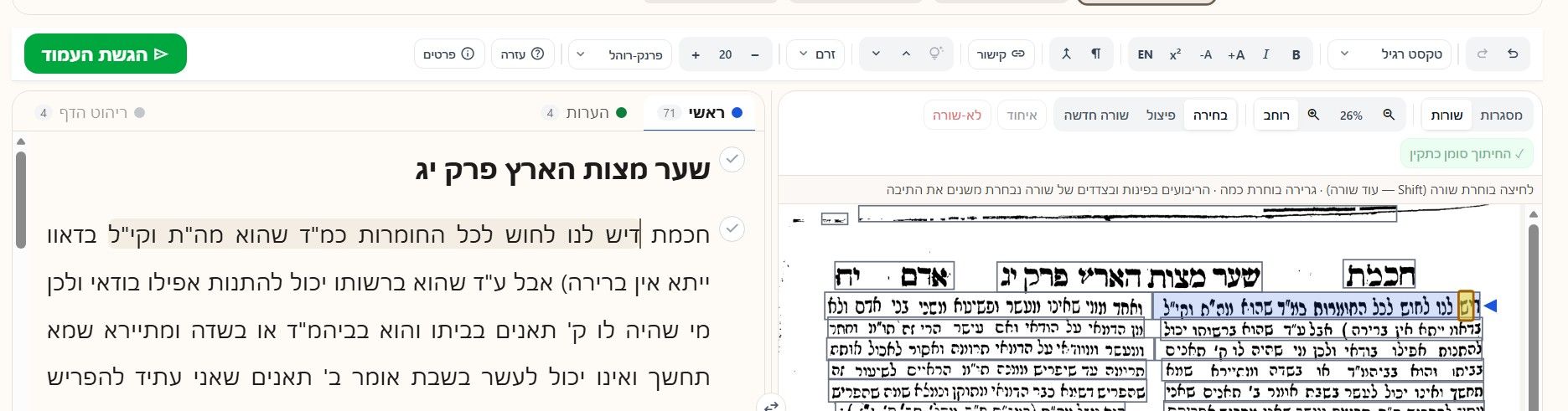Click paragraph line starting מי שהיה לו
The image size is (1568, 411).
(378, 330)
